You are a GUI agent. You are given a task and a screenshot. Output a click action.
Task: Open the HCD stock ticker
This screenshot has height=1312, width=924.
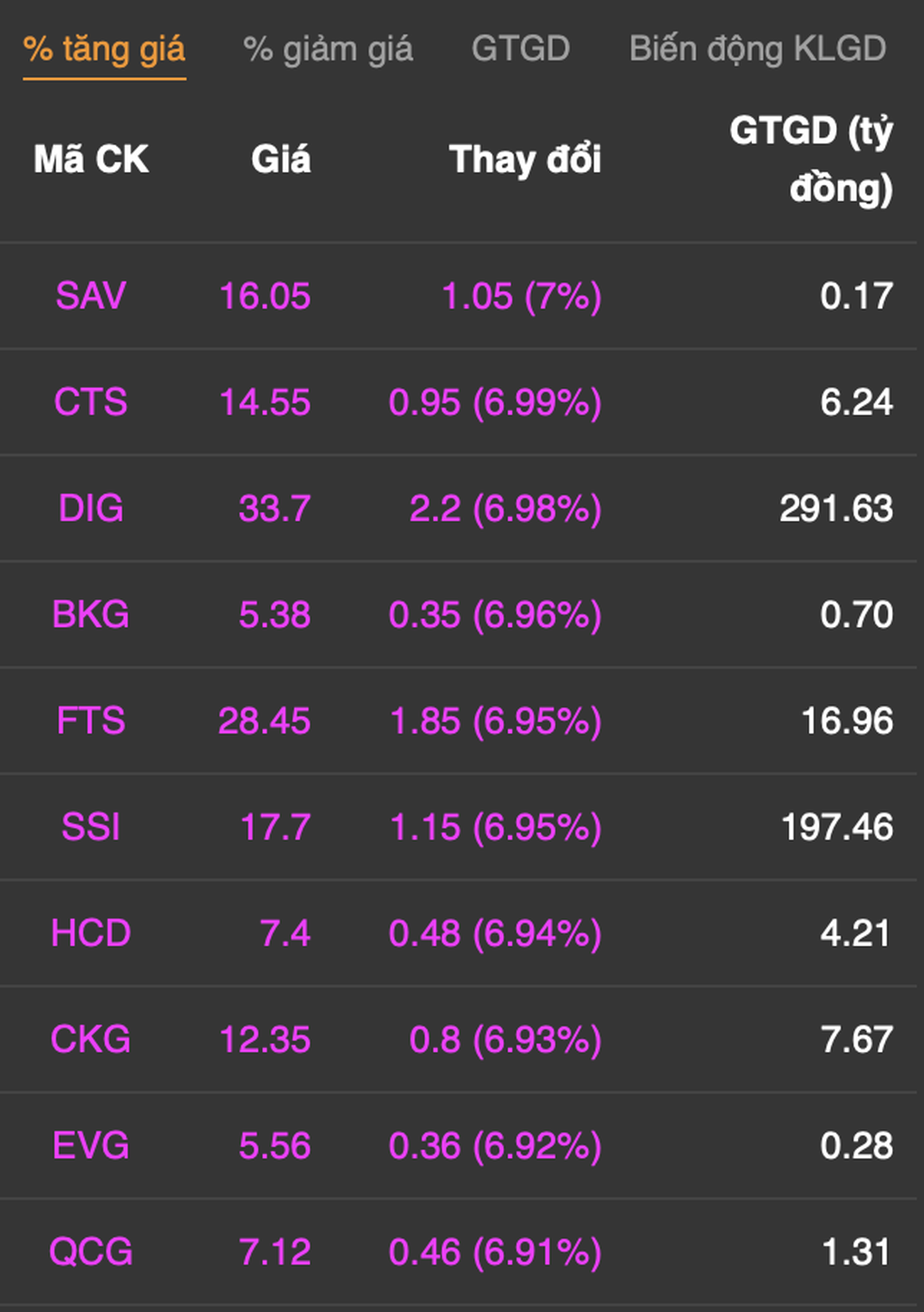pyautogui.click(x=91, y=933)
